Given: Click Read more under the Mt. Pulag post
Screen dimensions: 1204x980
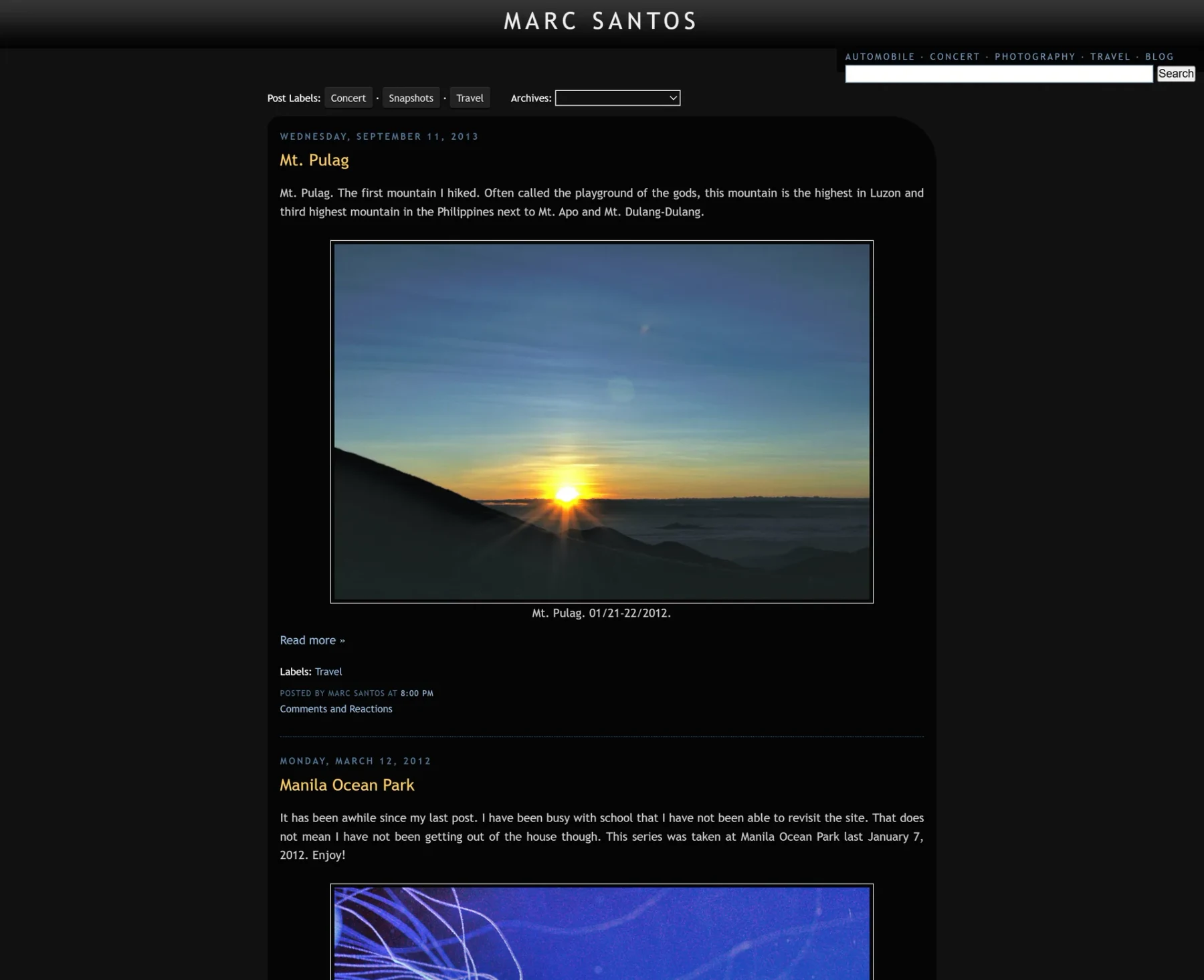Looking at the screenshot, I should [312, 640].
